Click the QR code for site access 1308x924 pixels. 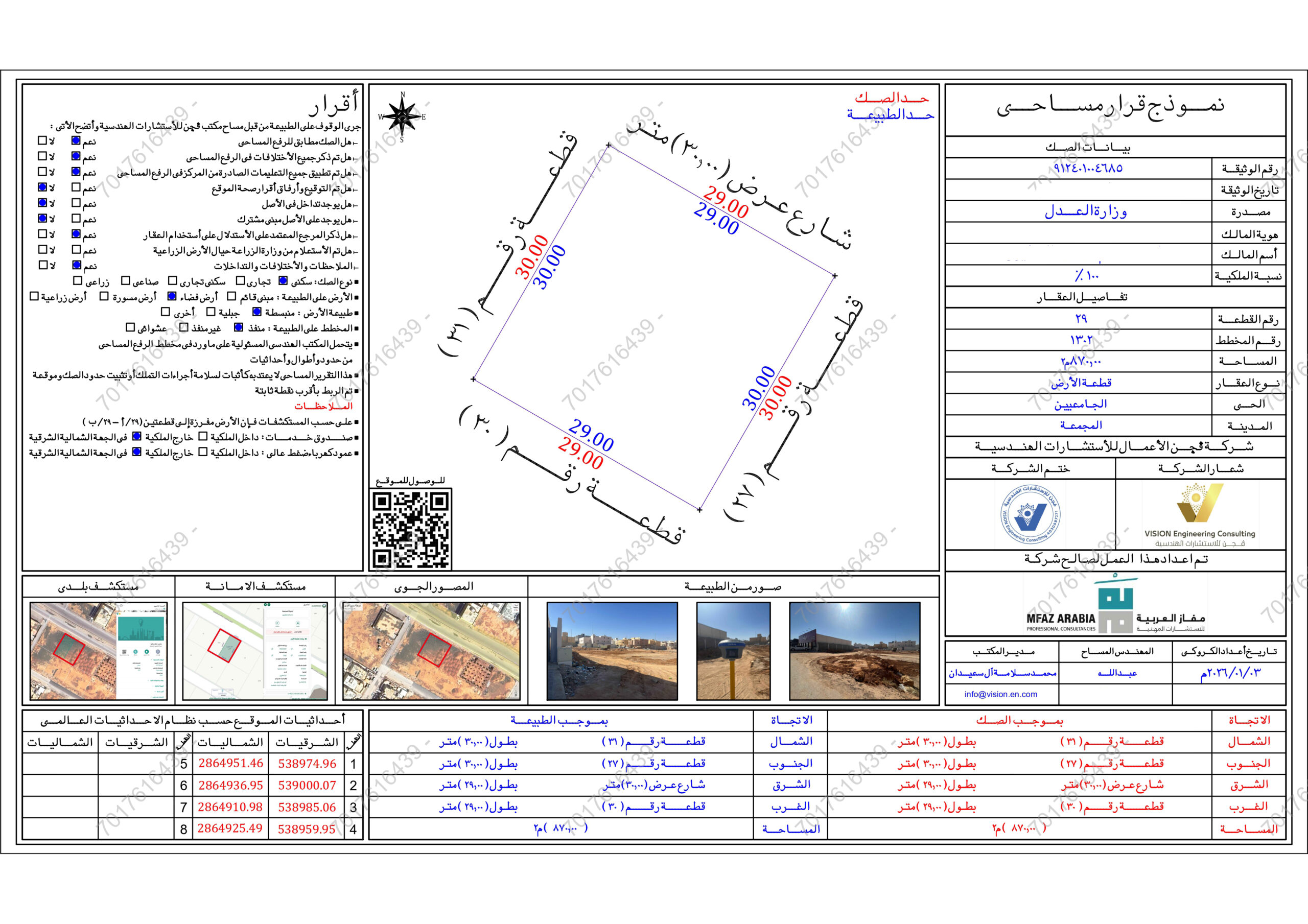[410, 529]
